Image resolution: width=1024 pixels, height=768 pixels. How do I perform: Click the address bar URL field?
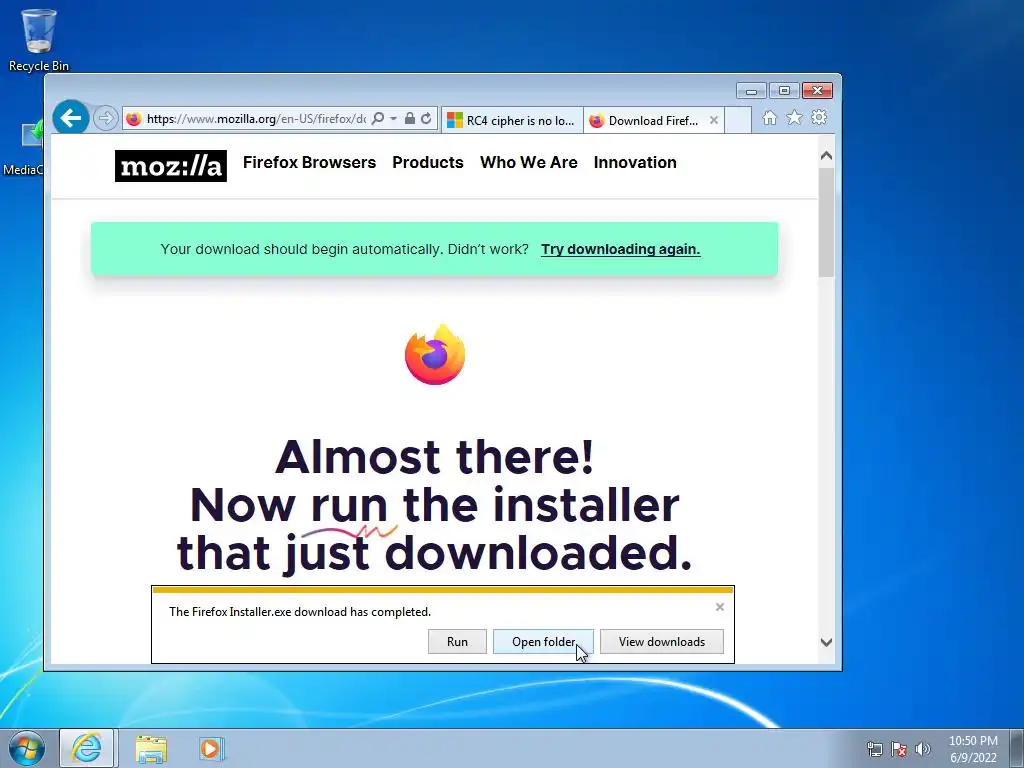(256, 119)
